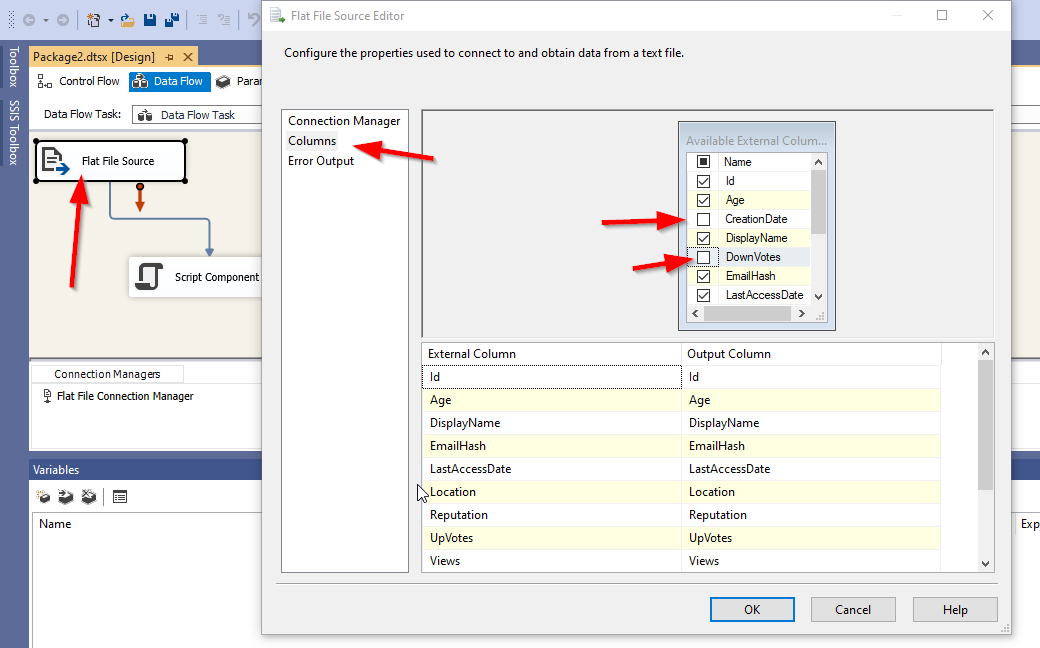Image resolution: width=1040 pixels, height=648 pixels.
Task: Select the Flat File Source component icon
Action: click(55, 161)
